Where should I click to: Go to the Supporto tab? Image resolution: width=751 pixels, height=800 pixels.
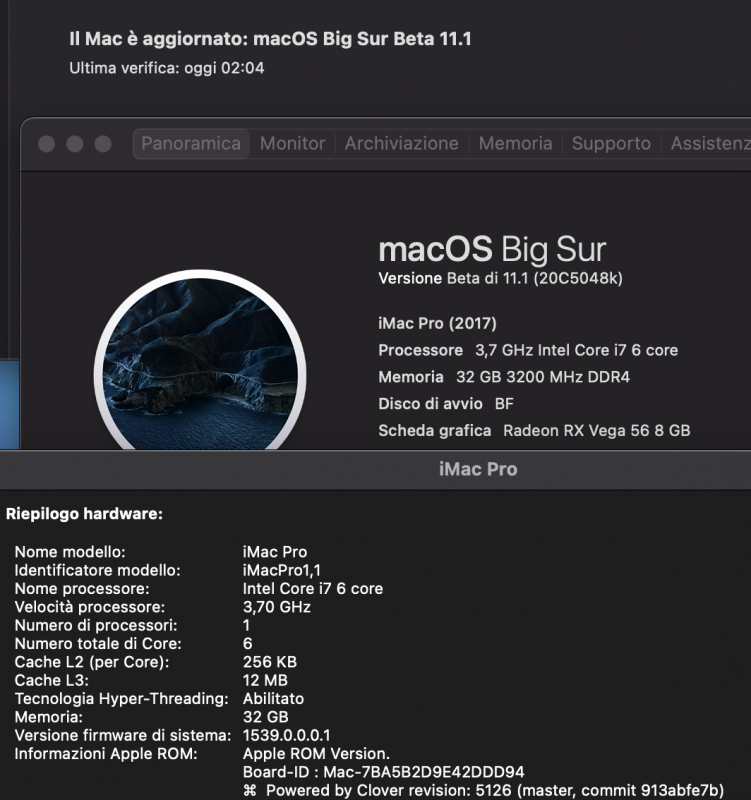611,143
